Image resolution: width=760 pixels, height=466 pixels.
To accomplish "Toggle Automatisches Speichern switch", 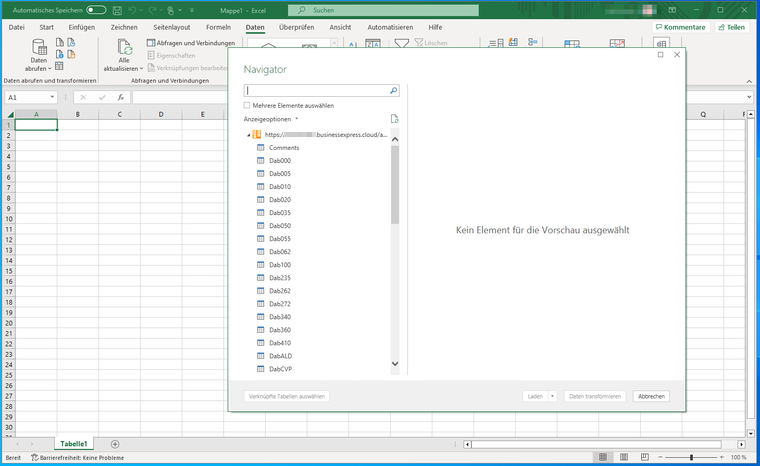I will [96, 10].
